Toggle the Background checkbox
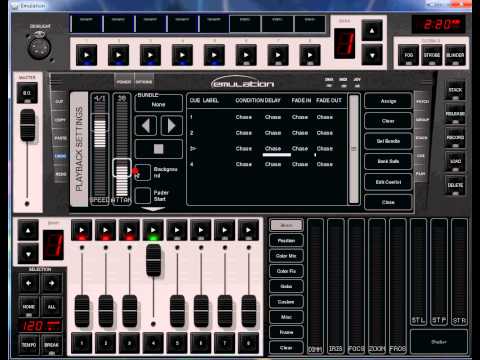 pos(143,173)
